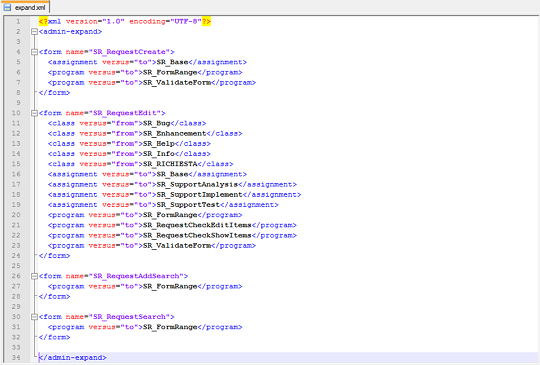The image size is (540, 365).
Task: Collapse the SR_RequestEdit form fold marker
Action: coord(34,113)
